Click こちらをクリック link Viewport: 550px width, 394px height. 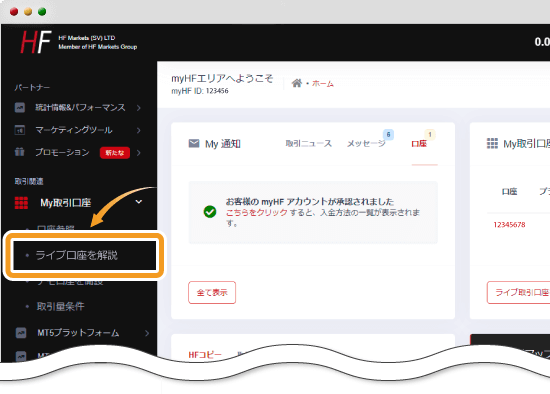tap(256, 212)
